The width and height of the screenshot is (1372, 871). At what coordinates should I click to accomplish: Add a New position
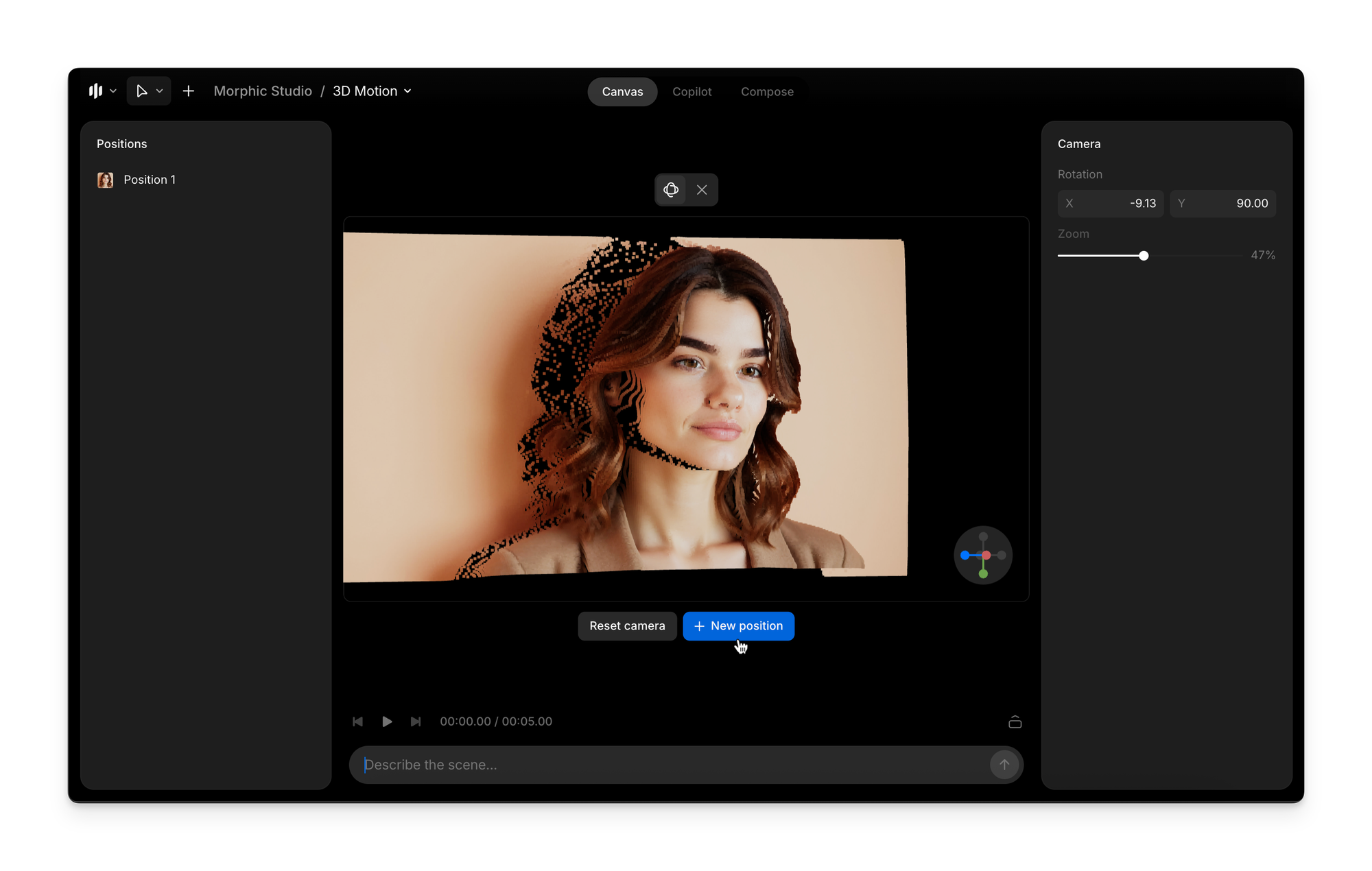tap(738, 626)
